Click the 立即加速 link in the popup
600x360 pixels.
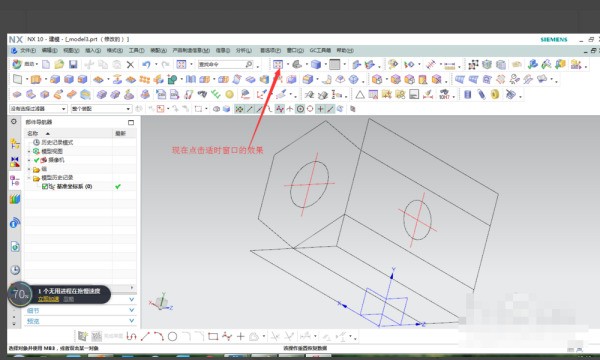48,299
